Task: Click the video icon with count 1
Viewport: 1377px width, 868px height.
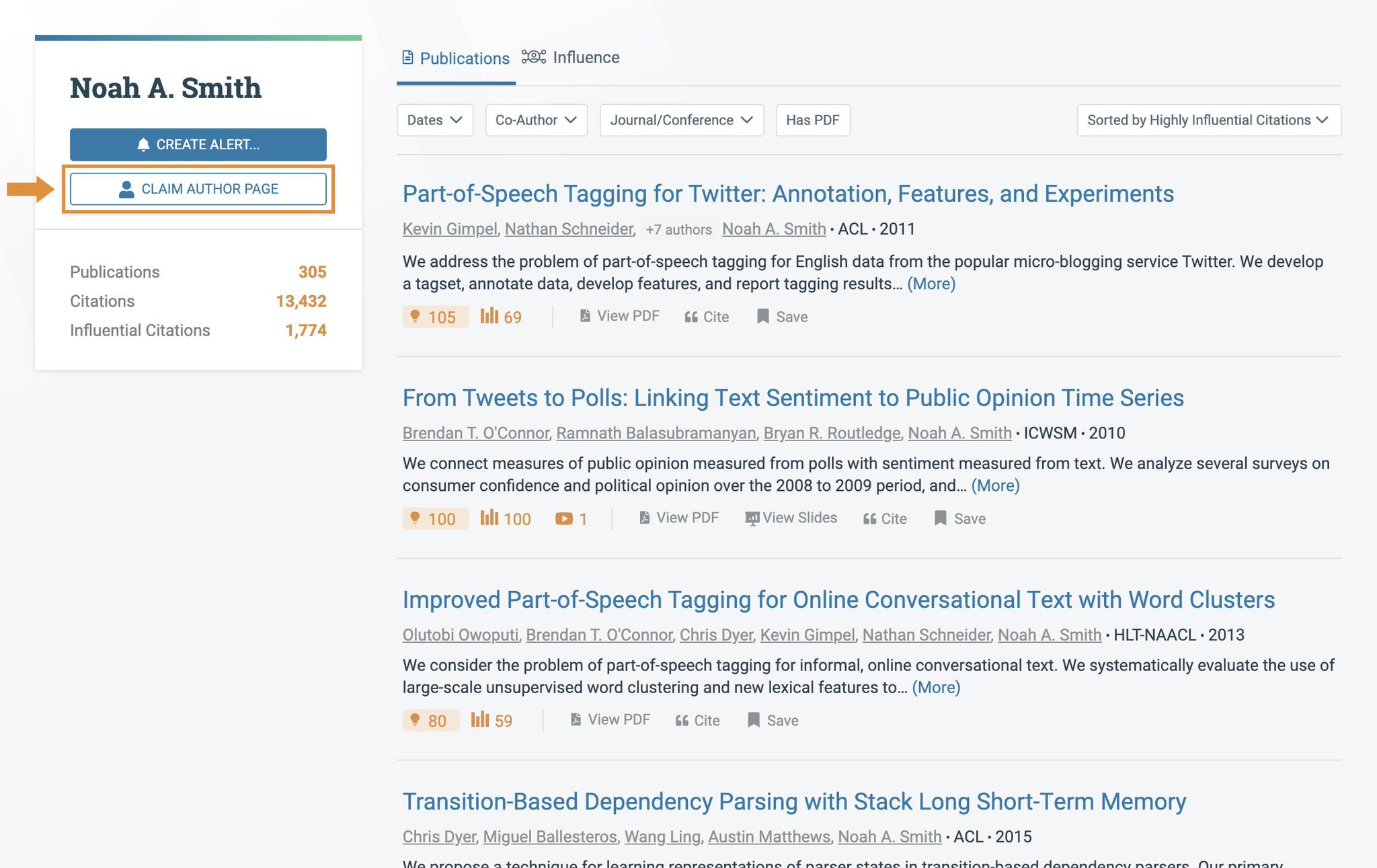Action: pyautogui.click(x=564, y=518)
